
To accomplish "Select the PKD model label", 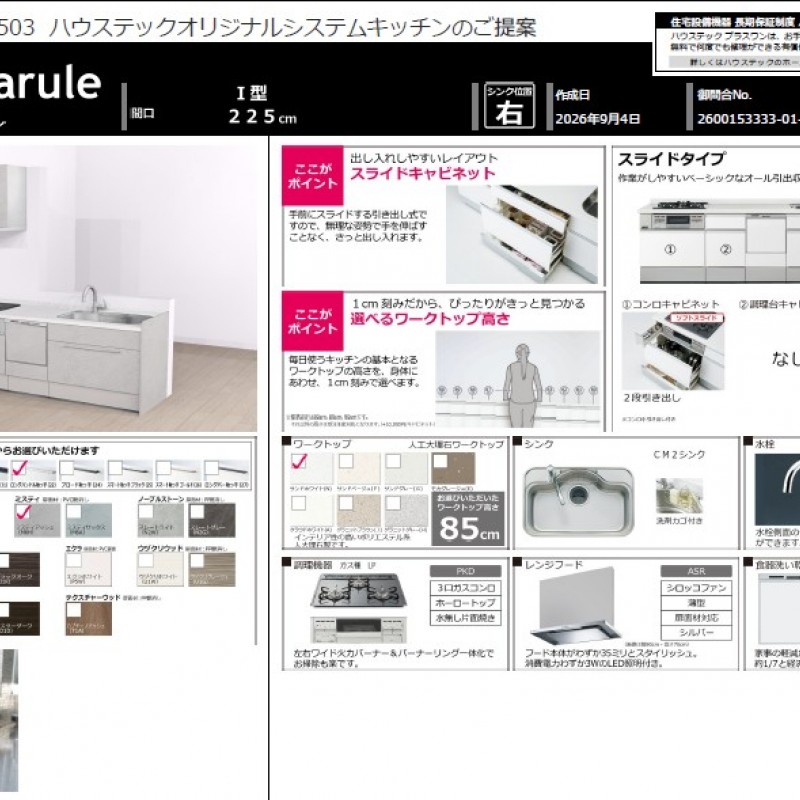I will pos(465,571).
